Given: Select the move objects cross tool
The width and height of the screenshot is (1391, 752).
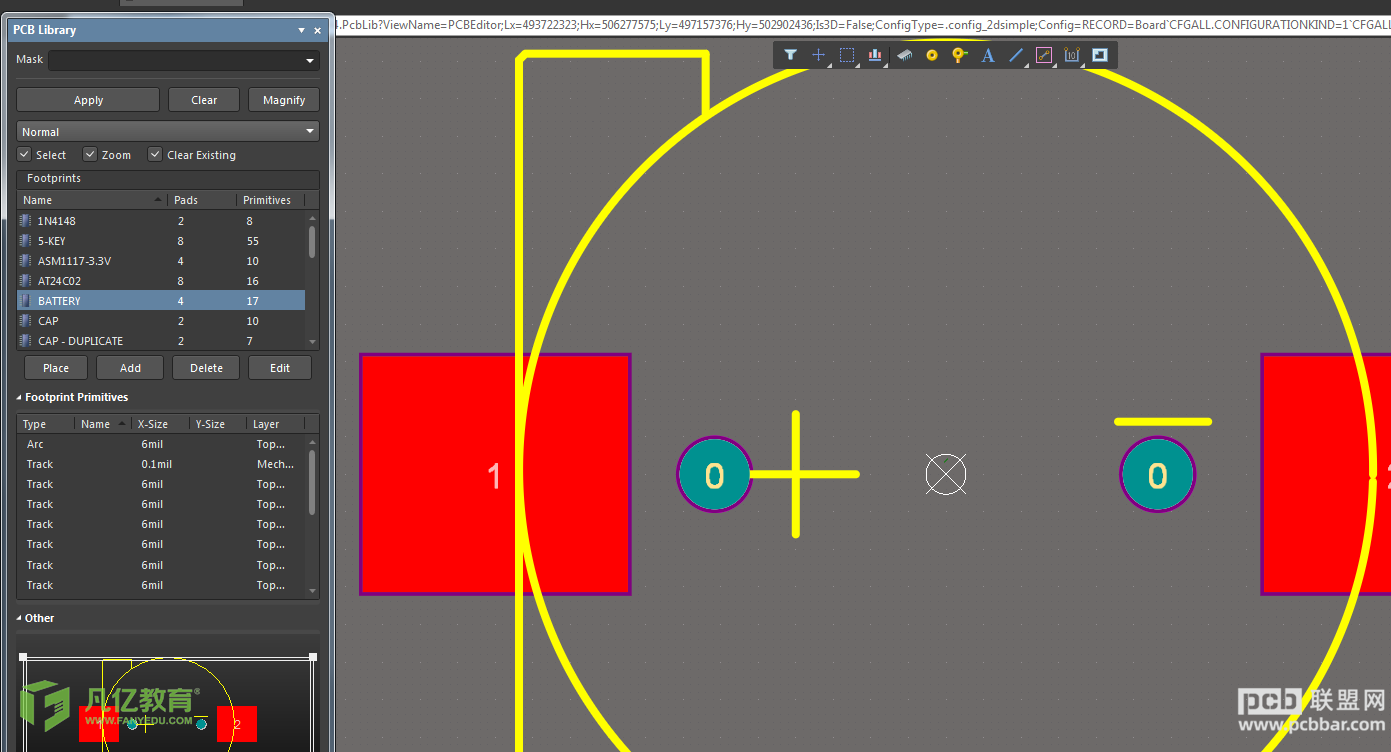Looking at the screenshot, I should tap(818, 55).
